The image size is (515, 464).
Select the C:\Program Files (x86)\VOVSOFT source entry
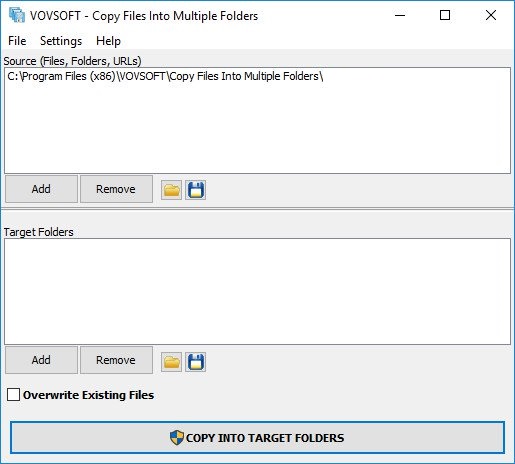pyautogui.click(x=165, y=76)
